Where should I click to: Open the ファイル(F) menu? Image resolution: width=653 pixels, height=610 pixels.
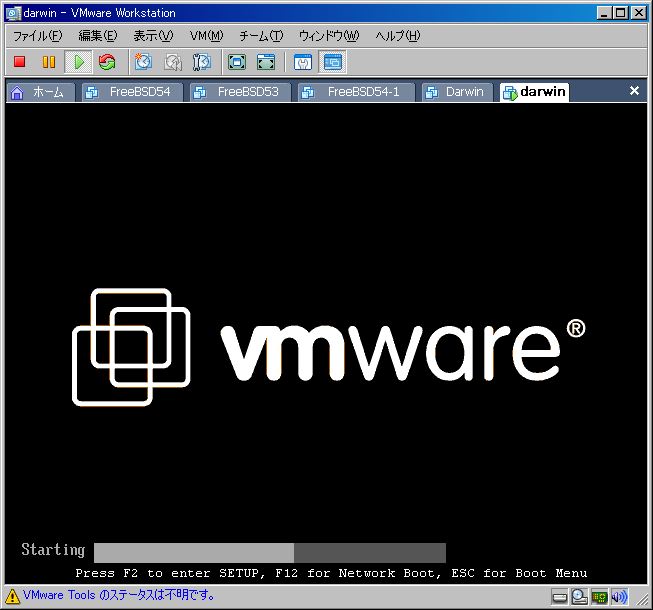37,36
